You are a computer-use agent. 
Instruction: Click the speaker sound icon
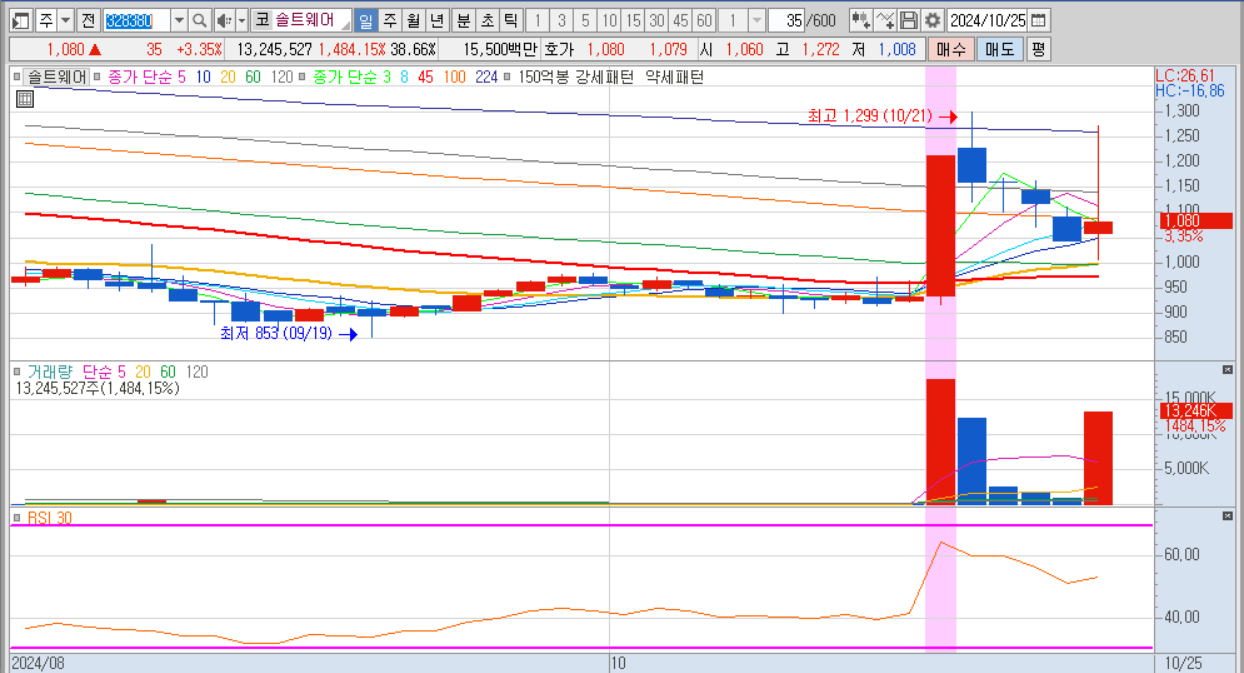pos(224,20)
